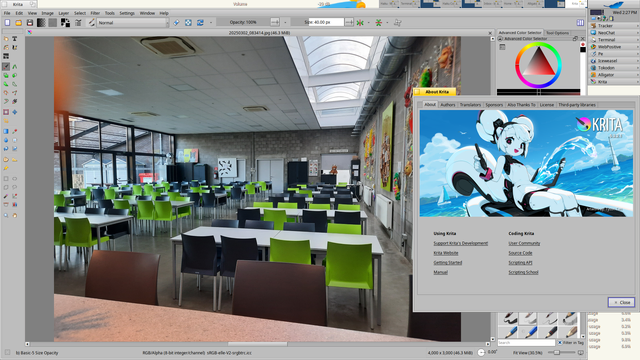The width and height of the screenshot is (640, 360).
Task: Select the Transform tool
Action: tap(6, 112)
